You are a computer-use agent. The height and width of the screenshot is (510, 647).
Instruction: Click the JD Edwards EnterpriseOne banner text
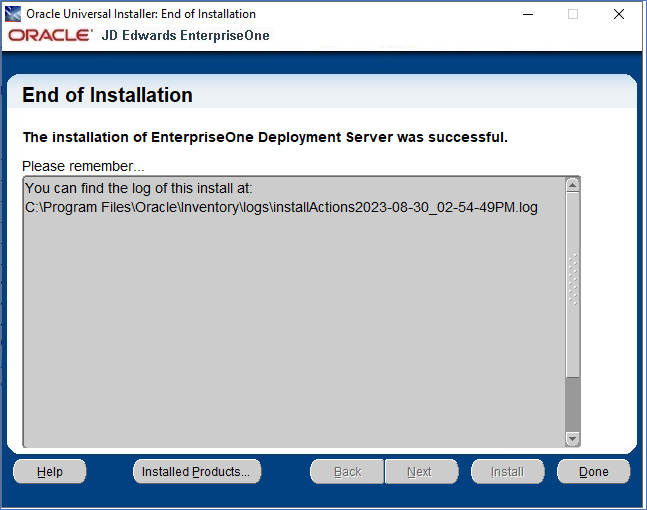(186, 35)
